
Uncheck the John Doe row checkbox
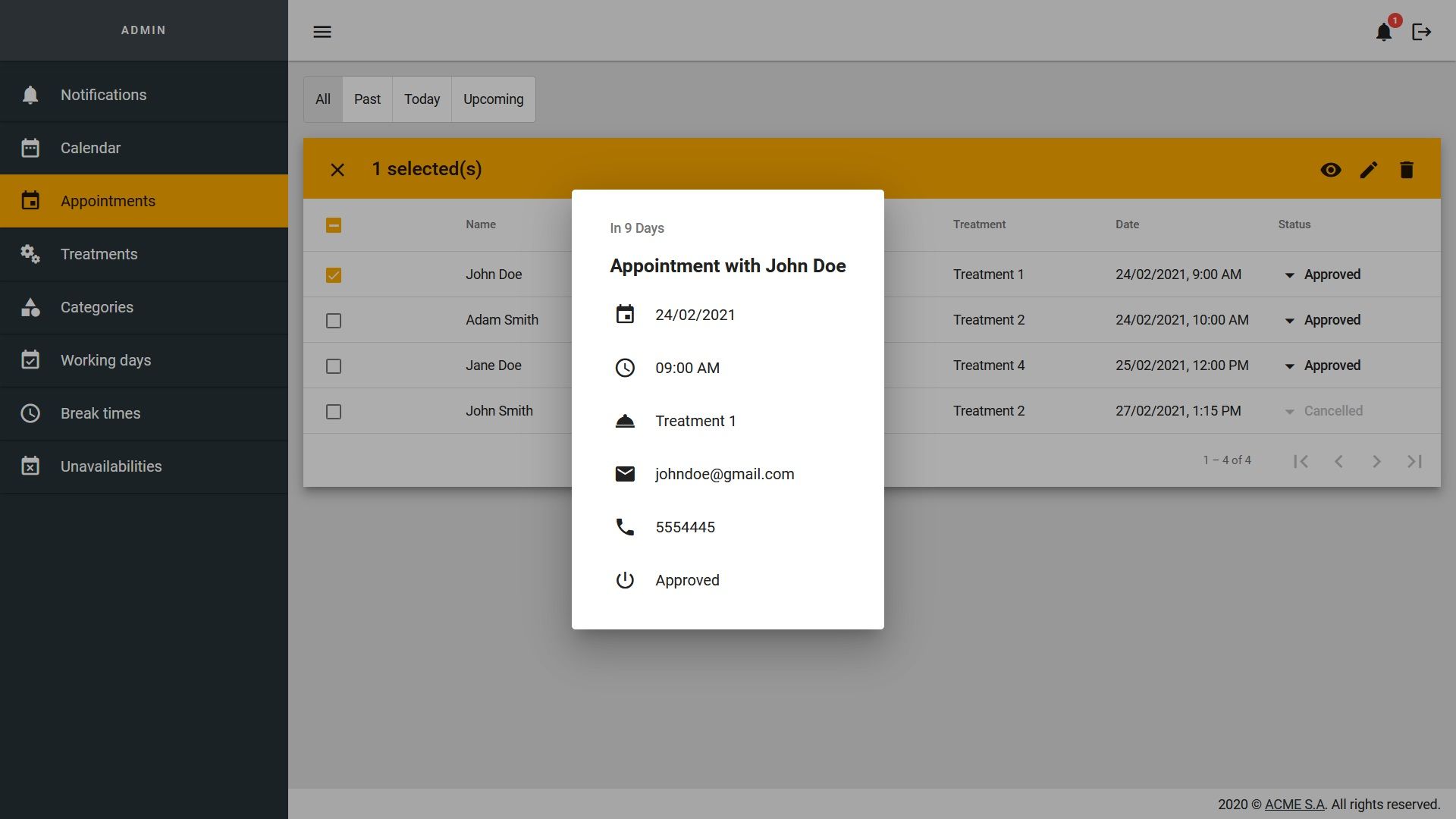coord(334,275)
